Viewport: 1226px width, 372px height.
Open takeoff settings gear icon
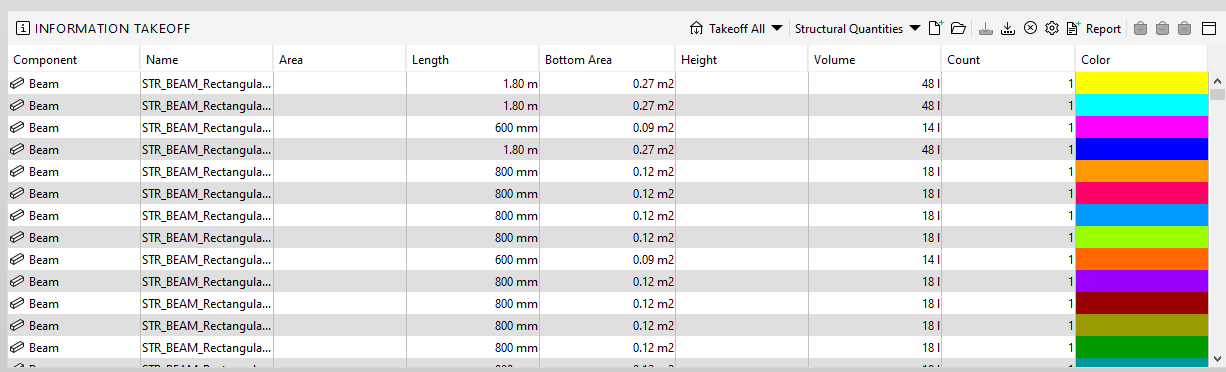[x=1052, y=28]
